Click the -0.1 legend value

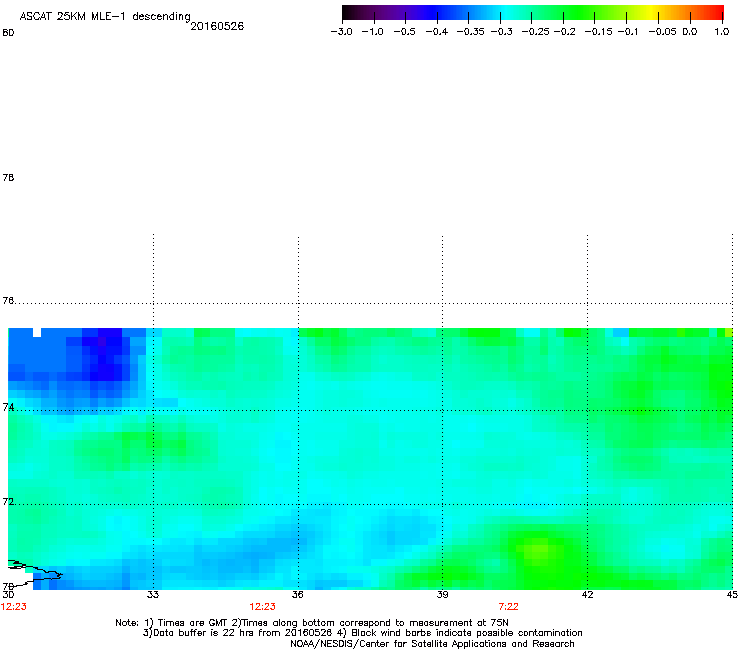(x=628, y=32)
